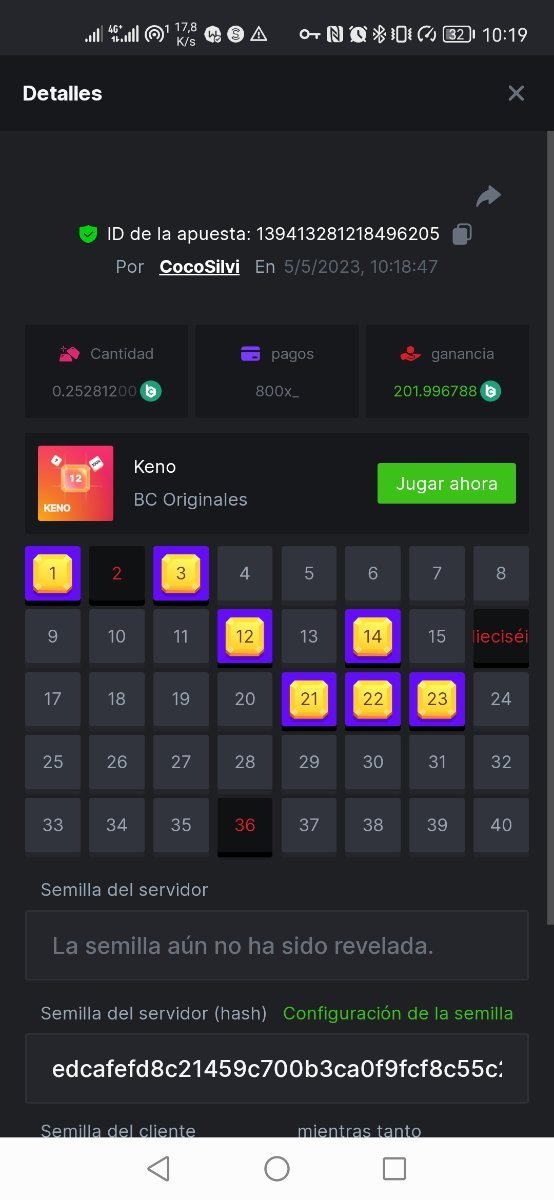The image size is (554, 1200).
Task: Tap the gold gem tile 14
Action: (x=373, y=637)
